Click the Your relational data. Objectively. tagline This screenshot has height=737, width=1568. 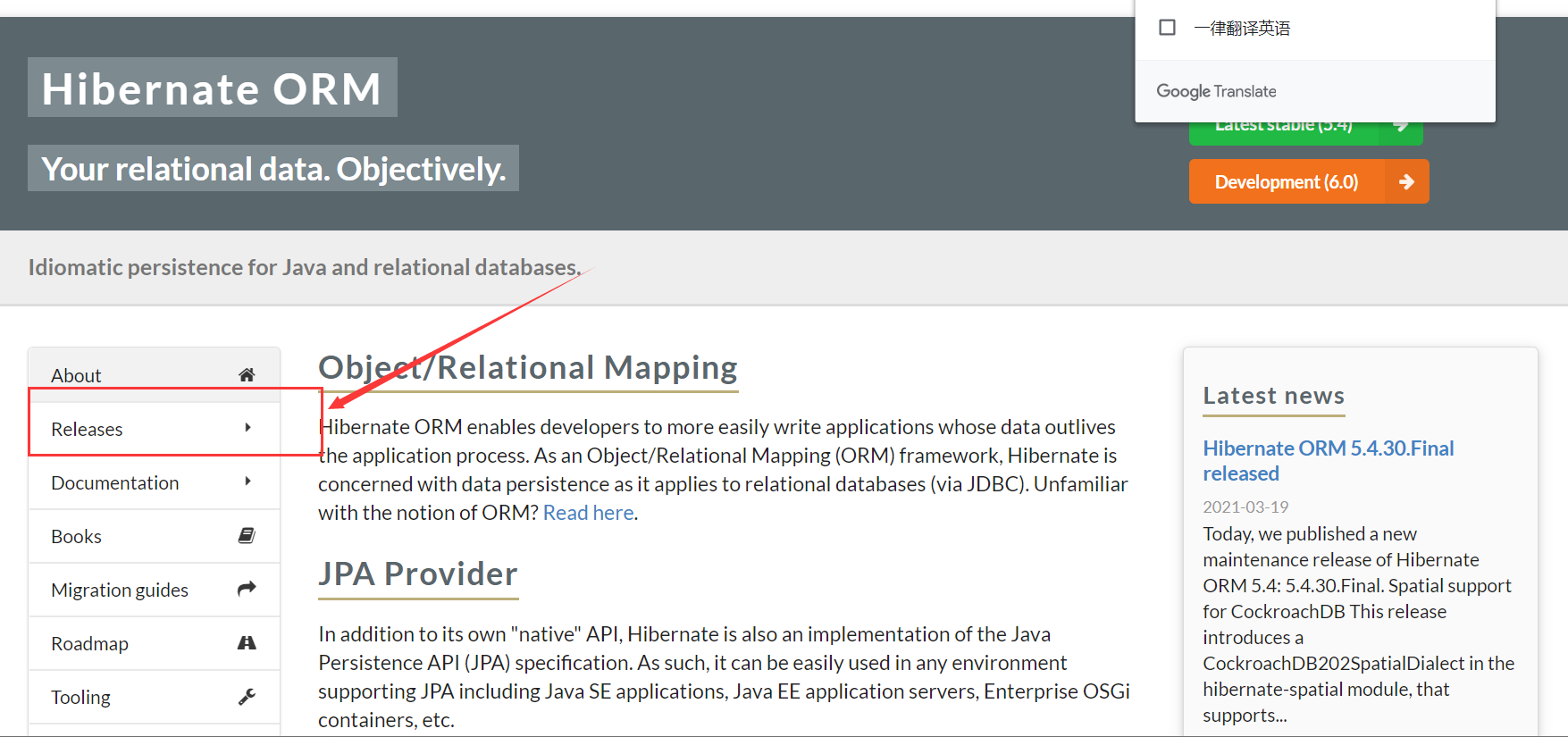point(273,168)
